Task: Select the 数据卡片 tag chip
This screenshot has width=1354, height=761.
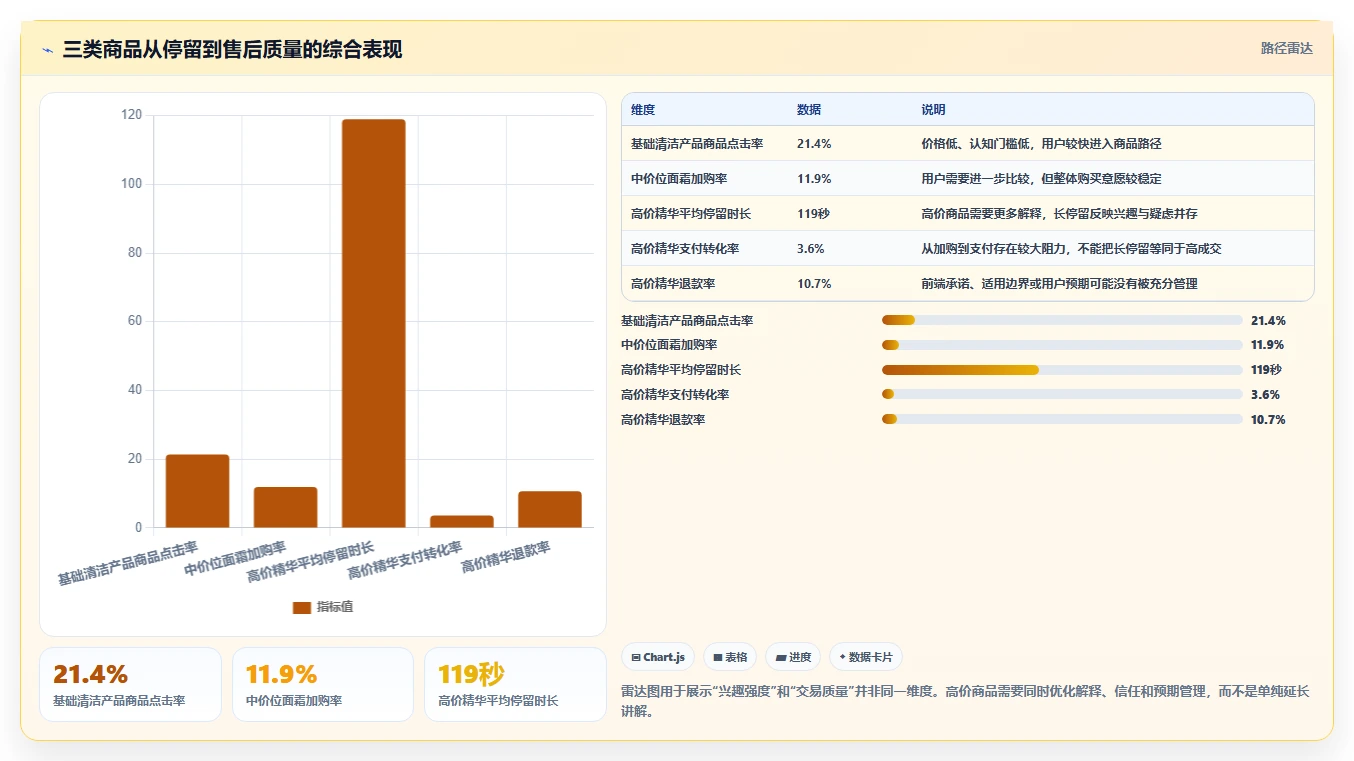Action: pyautogui.click(x=866, y=657)
